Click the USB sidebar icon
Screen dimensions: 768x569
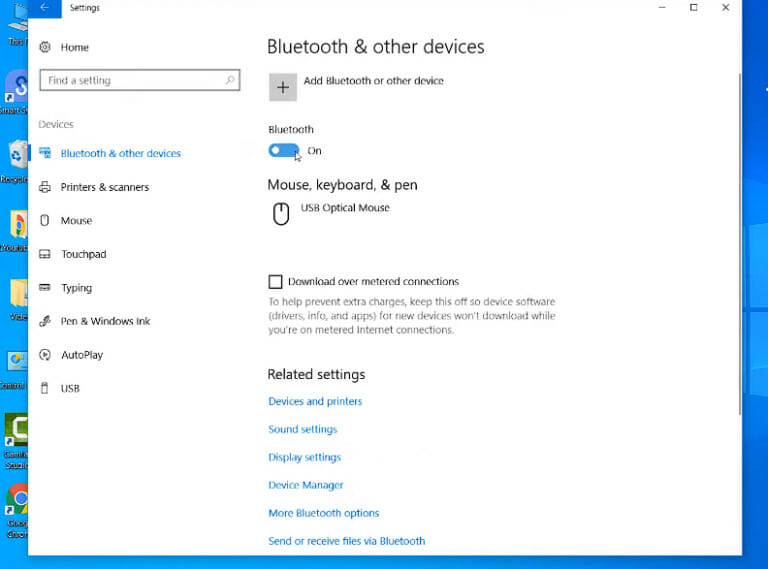pyautogui.click(x=45, y=388)
